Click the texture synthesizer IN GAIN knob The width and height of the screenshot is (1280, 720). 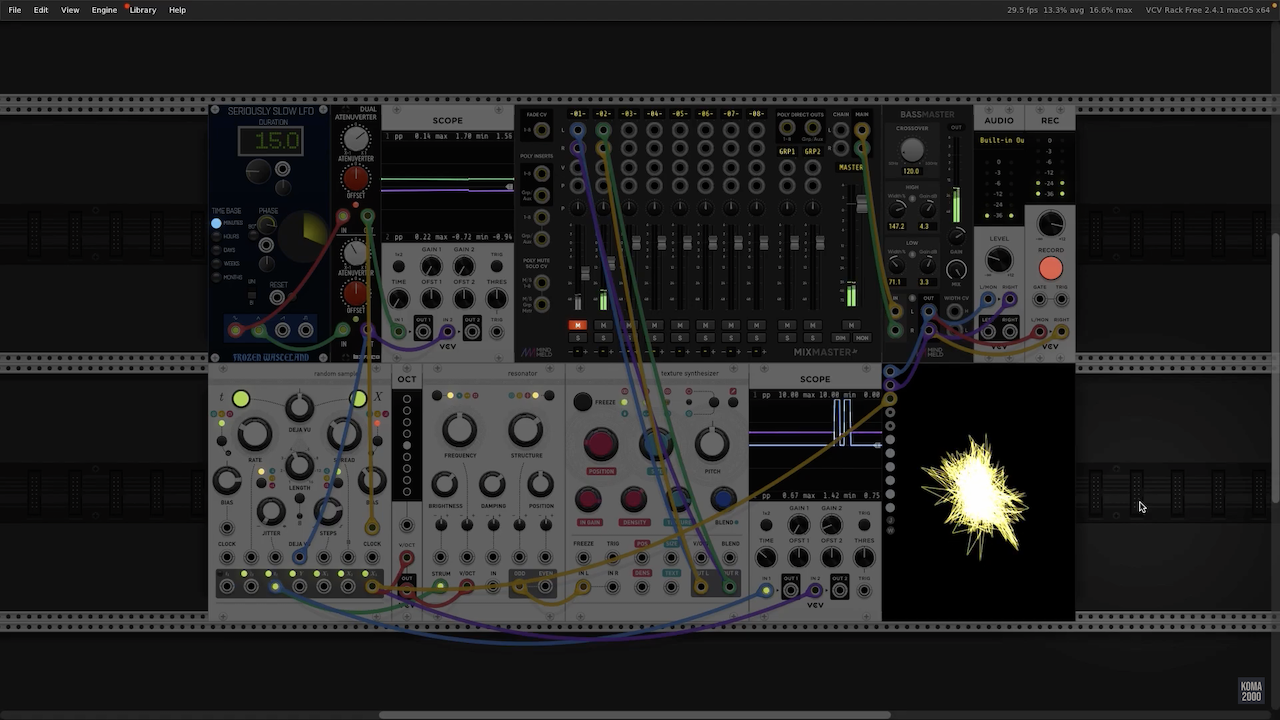click(588, 499)
